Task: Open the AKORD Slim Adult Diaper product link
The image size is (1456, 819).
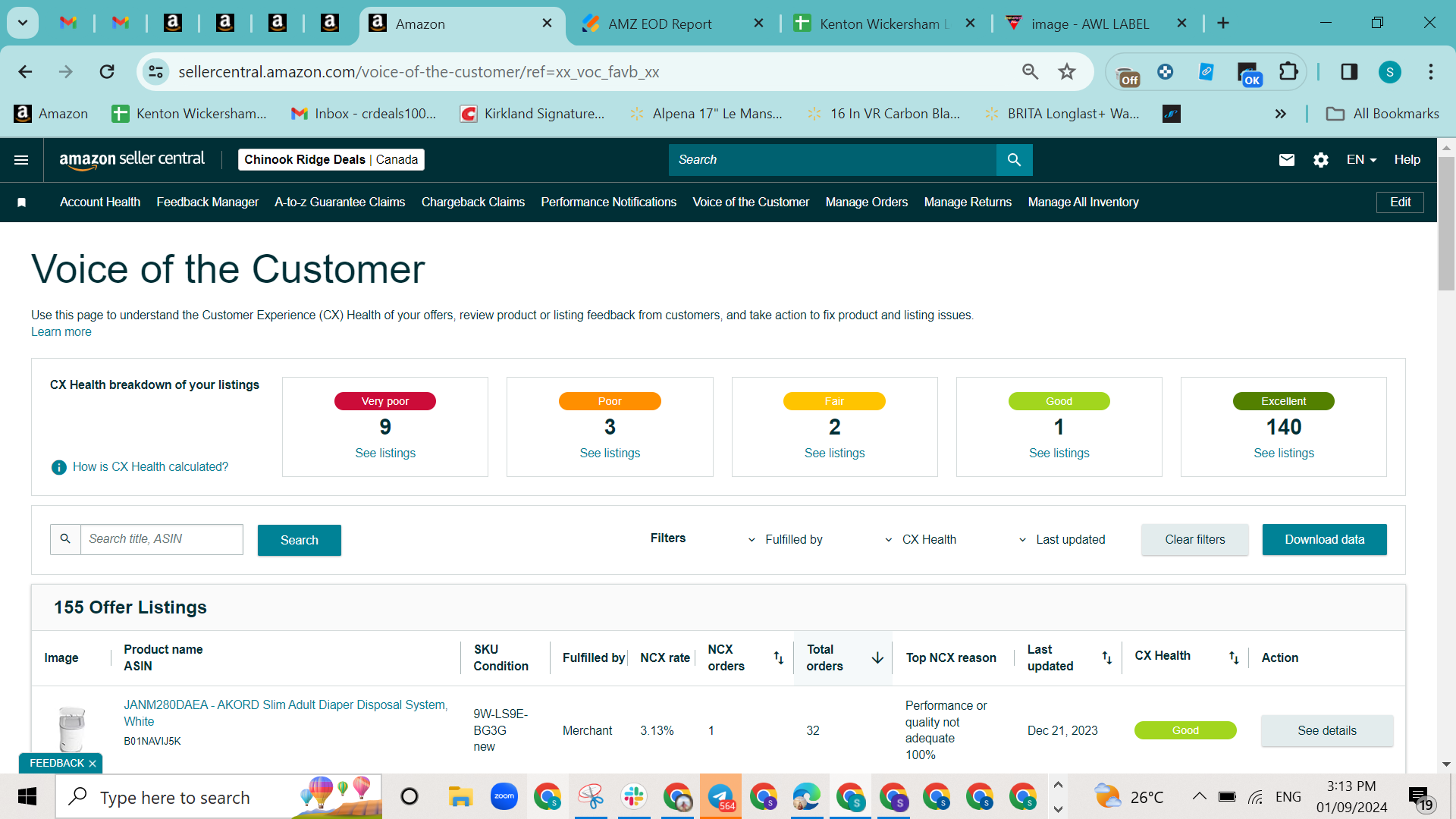Action: (286, 713)
